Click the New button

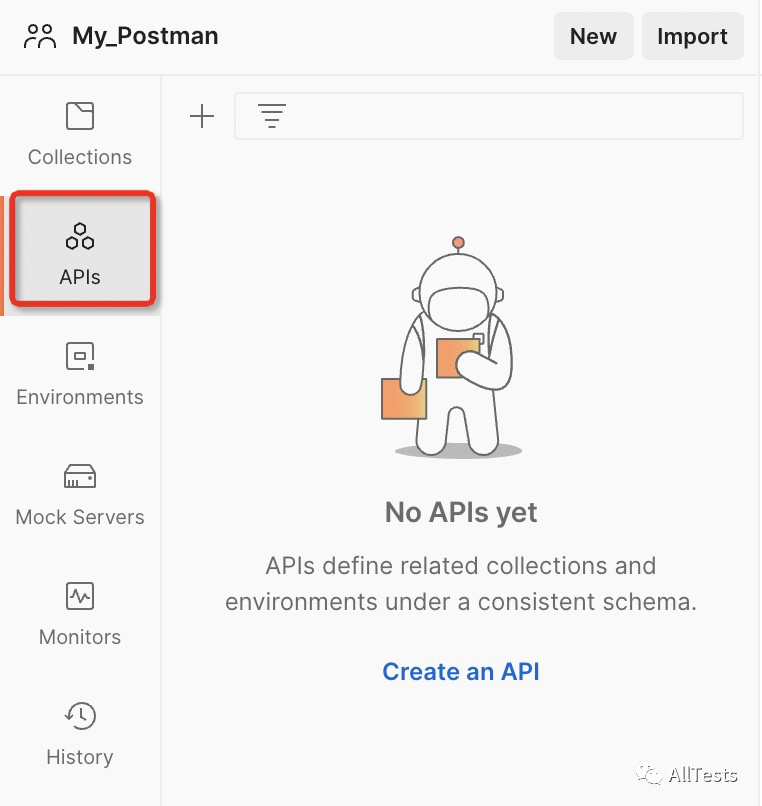(593, 36)
